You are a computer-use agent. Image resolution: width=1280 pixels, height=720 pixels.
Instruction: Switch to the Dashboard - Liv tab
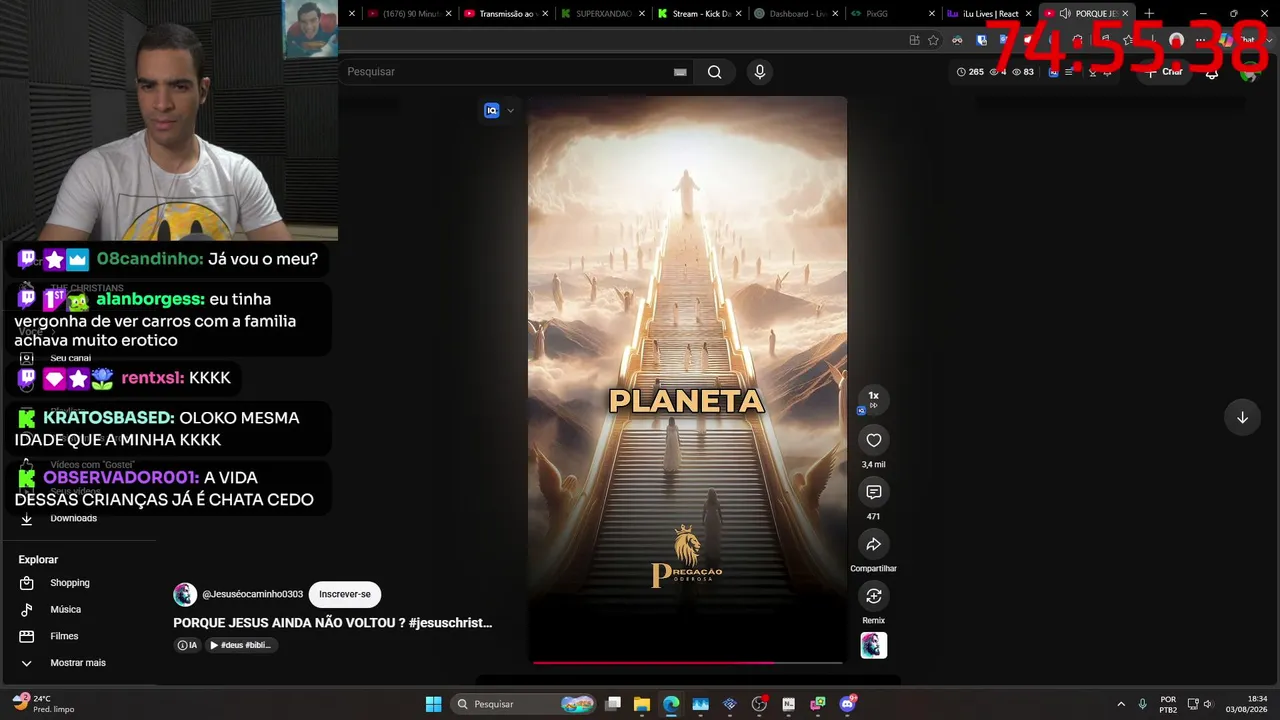coord(795,14)
